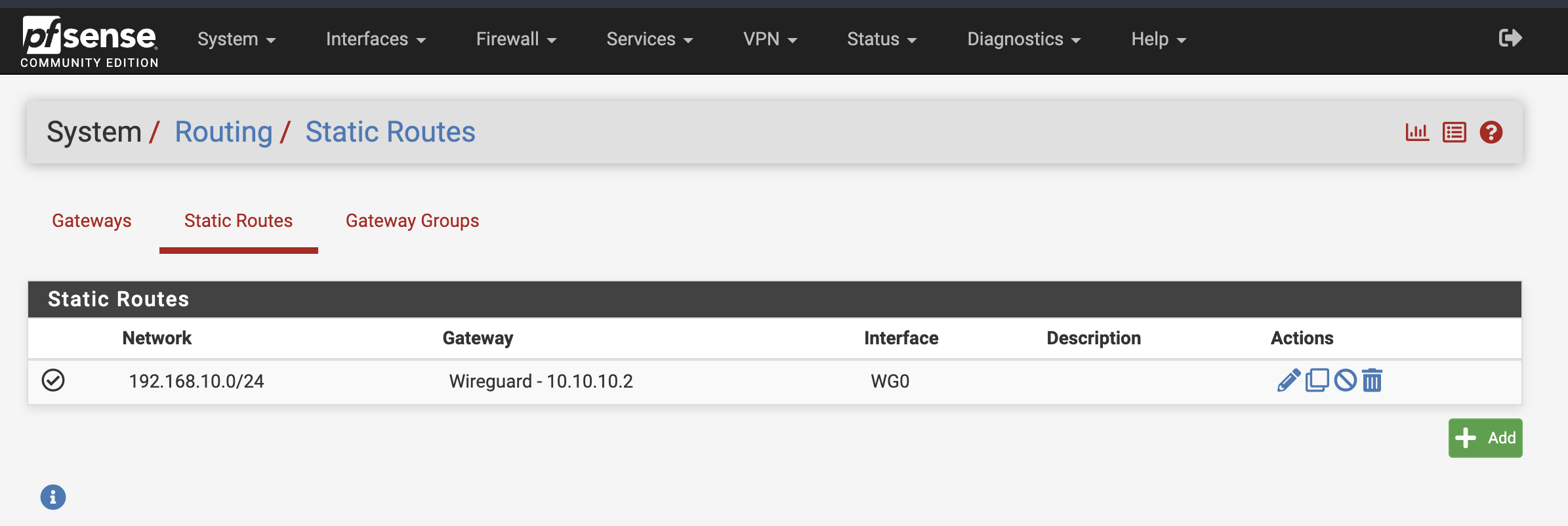This screenshot has width=1568, height=526.
Task: Select the 192.168.10.0/24 network row
Action: (x=196, y=381)
